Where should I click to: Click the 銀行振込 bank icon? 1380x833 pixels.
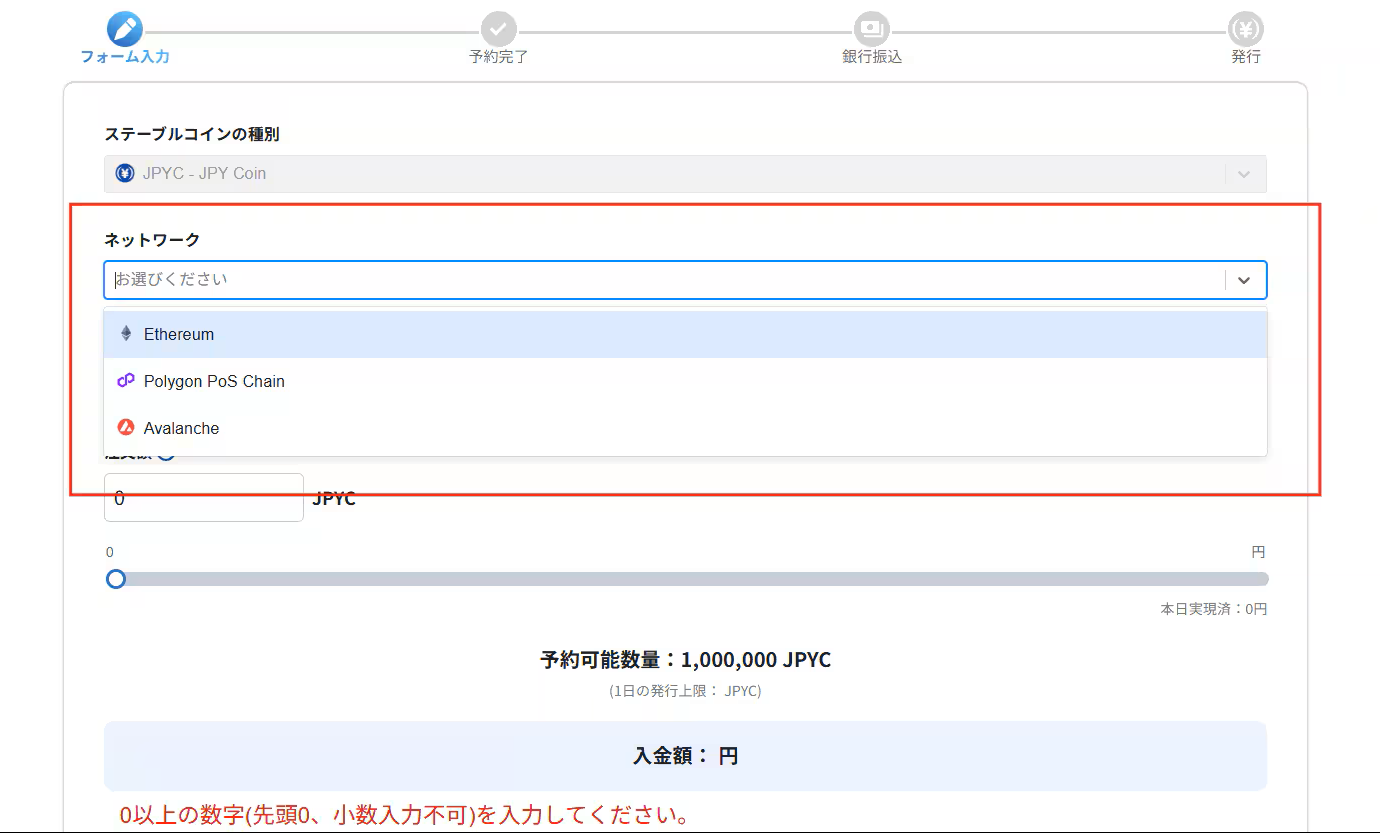click(870, 28)
